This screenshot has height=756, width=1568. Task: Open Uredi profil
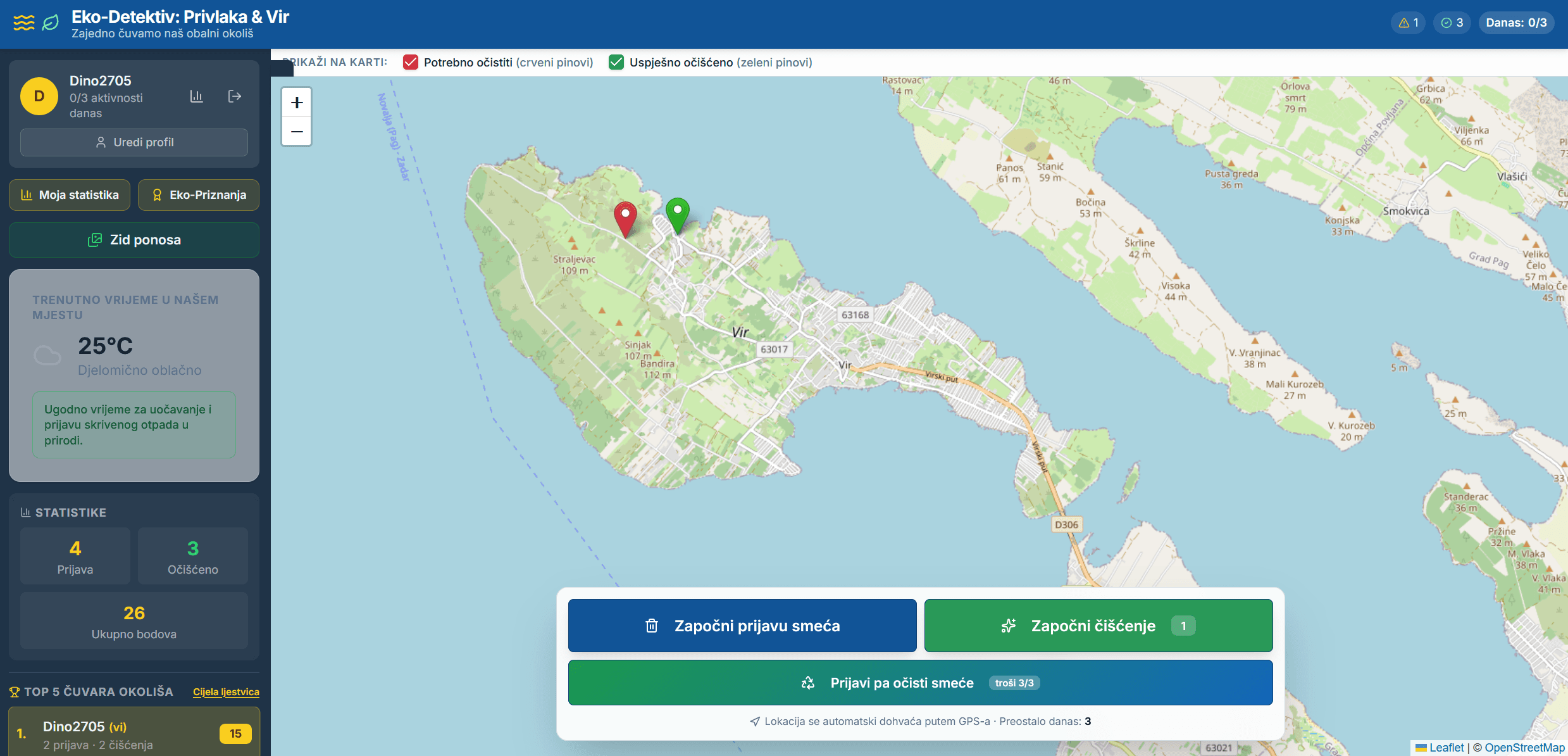pos(134,142)
